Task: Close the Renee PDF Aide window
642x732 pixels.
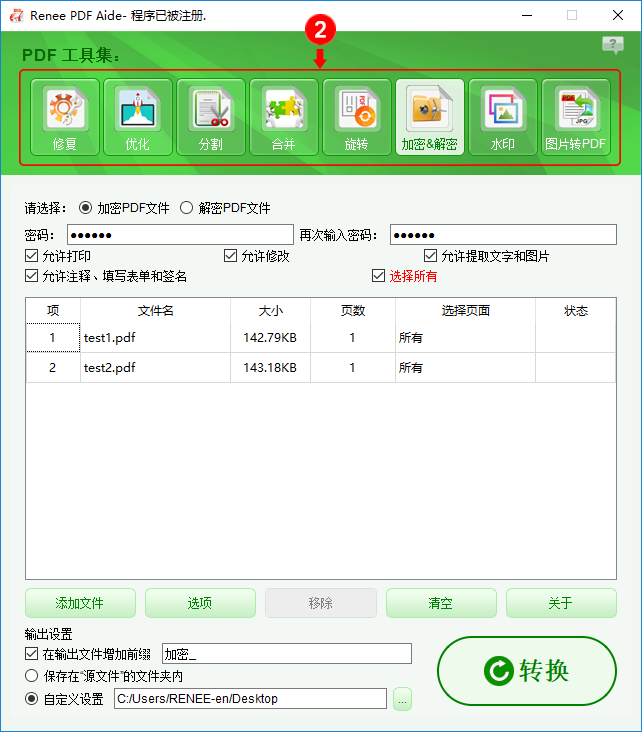Action: tap(618, 15)
